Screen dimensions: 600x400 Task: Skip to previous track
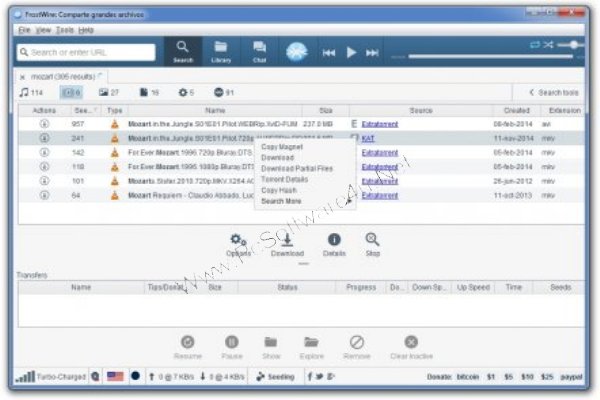329,52
